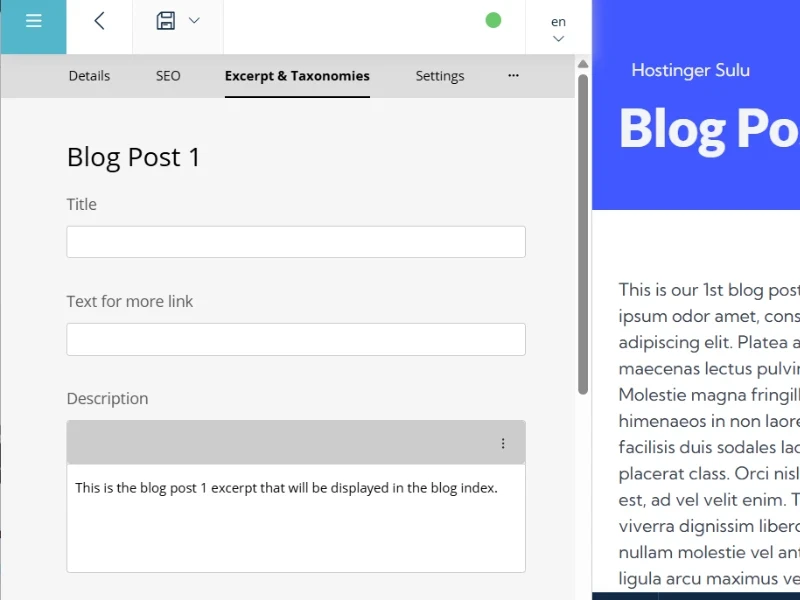Click the save floppy disk icon

[x=166, y=21]
